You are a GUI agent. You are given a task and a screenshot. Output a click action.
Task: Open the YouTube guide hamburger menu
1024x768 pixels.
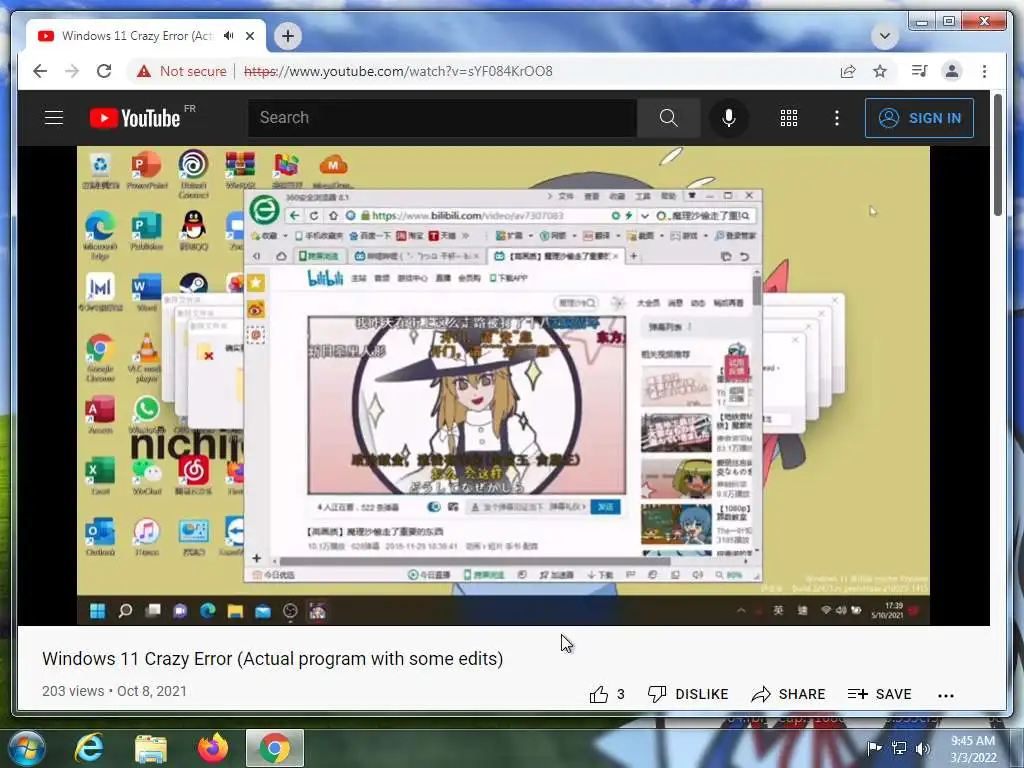coord(54,118)
